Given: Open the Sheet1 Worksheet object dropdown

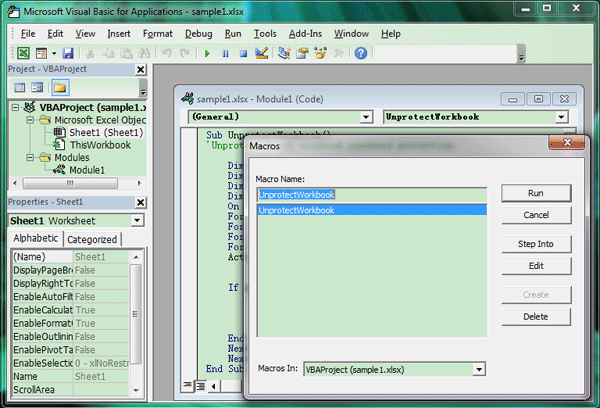Looking at the screenshot, I should pos(137,220).
